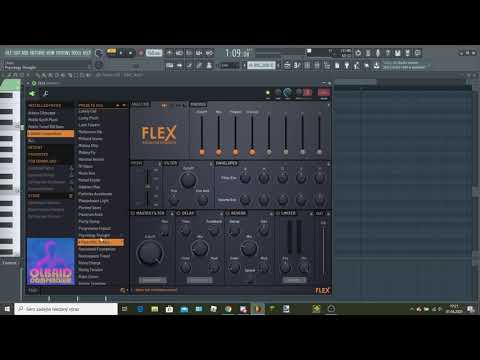Open the PATTERNS menu
Viewport: 480px width, 360px height.
[37, 53]
